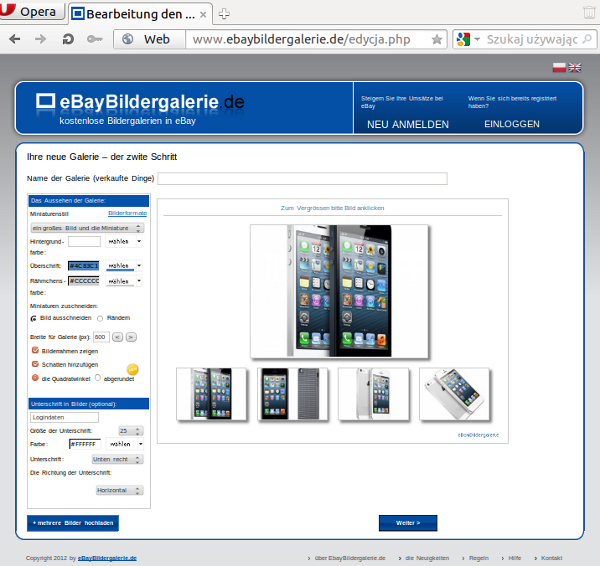
Task: Open a new tab with plus icon
Action: pyautogui.click(x=224, y=14)
